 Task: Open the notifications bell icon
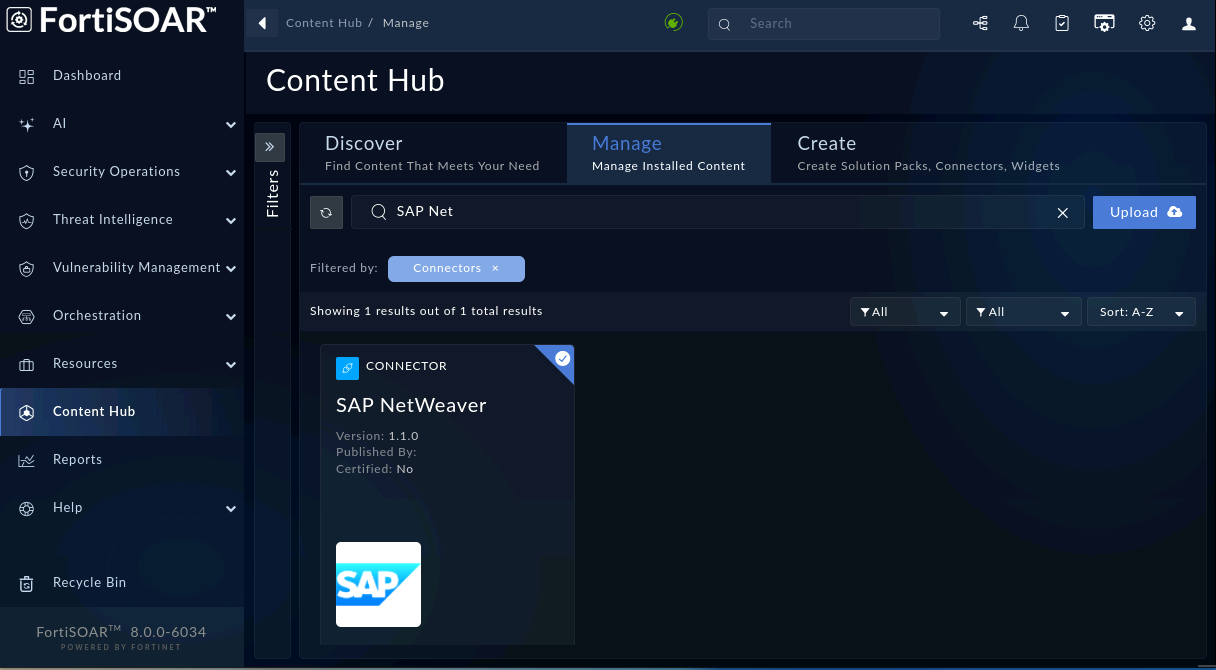(x=1021, y=23)
